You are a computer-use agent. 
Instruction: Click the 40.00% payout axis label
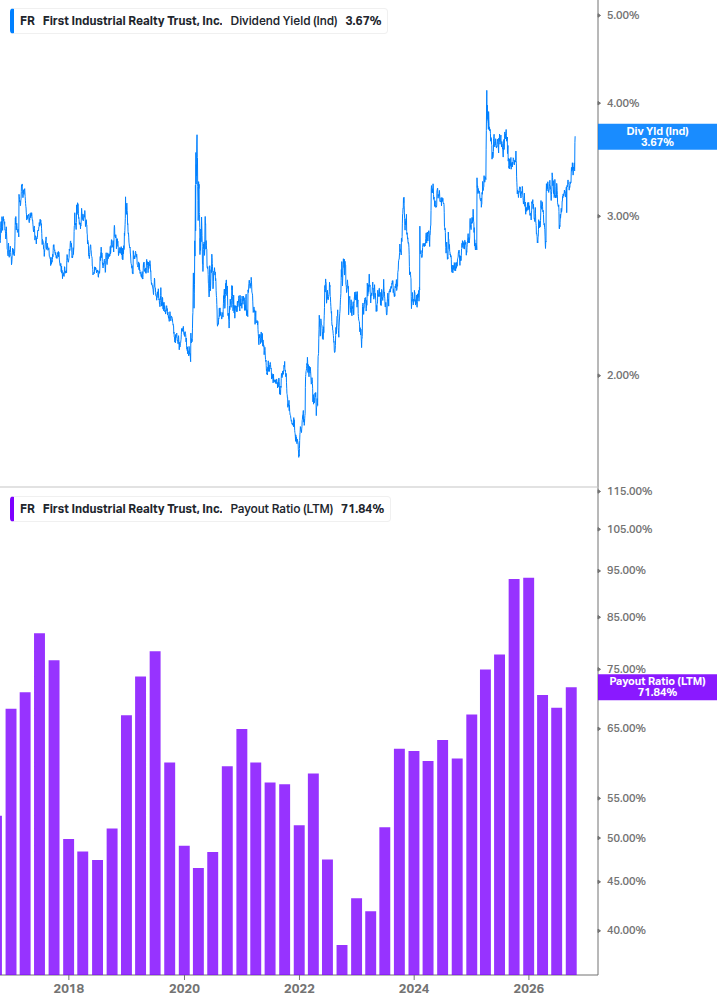click(626, 931)
